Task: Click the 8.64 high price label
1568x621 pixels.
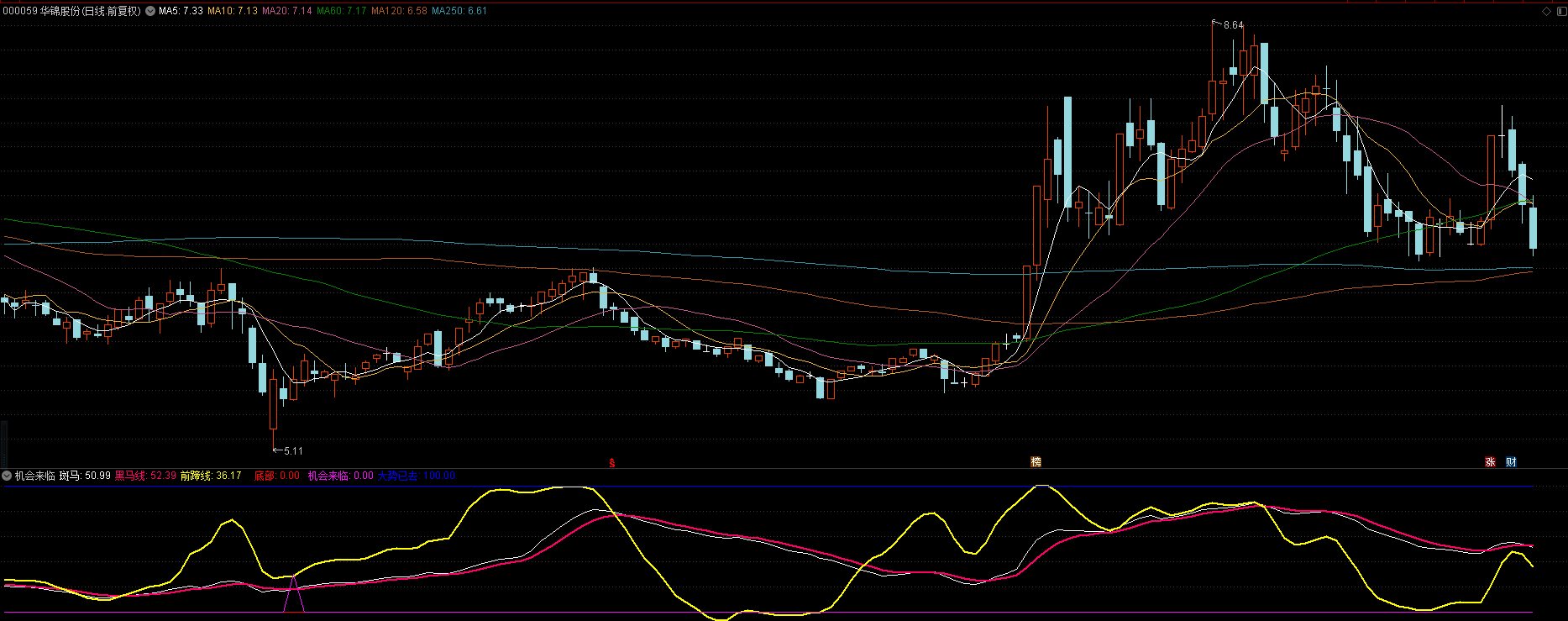Action: coord(1233,25)
